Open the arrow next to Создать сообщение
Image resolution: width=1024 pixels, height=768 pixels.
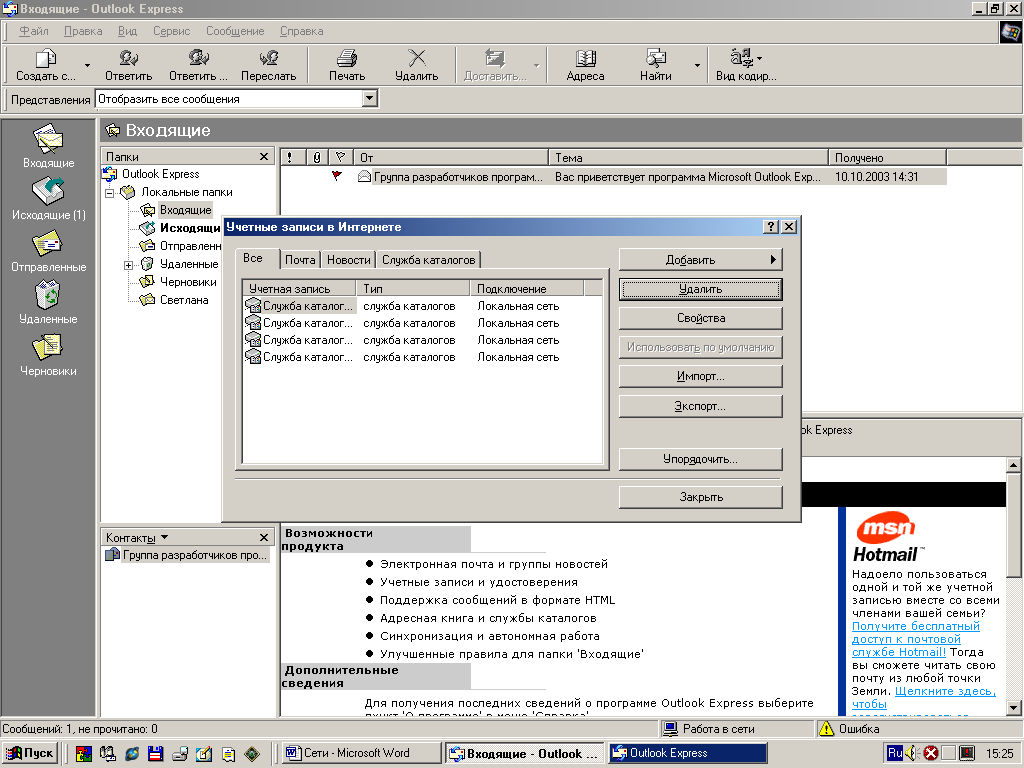[x=88, y=65]
